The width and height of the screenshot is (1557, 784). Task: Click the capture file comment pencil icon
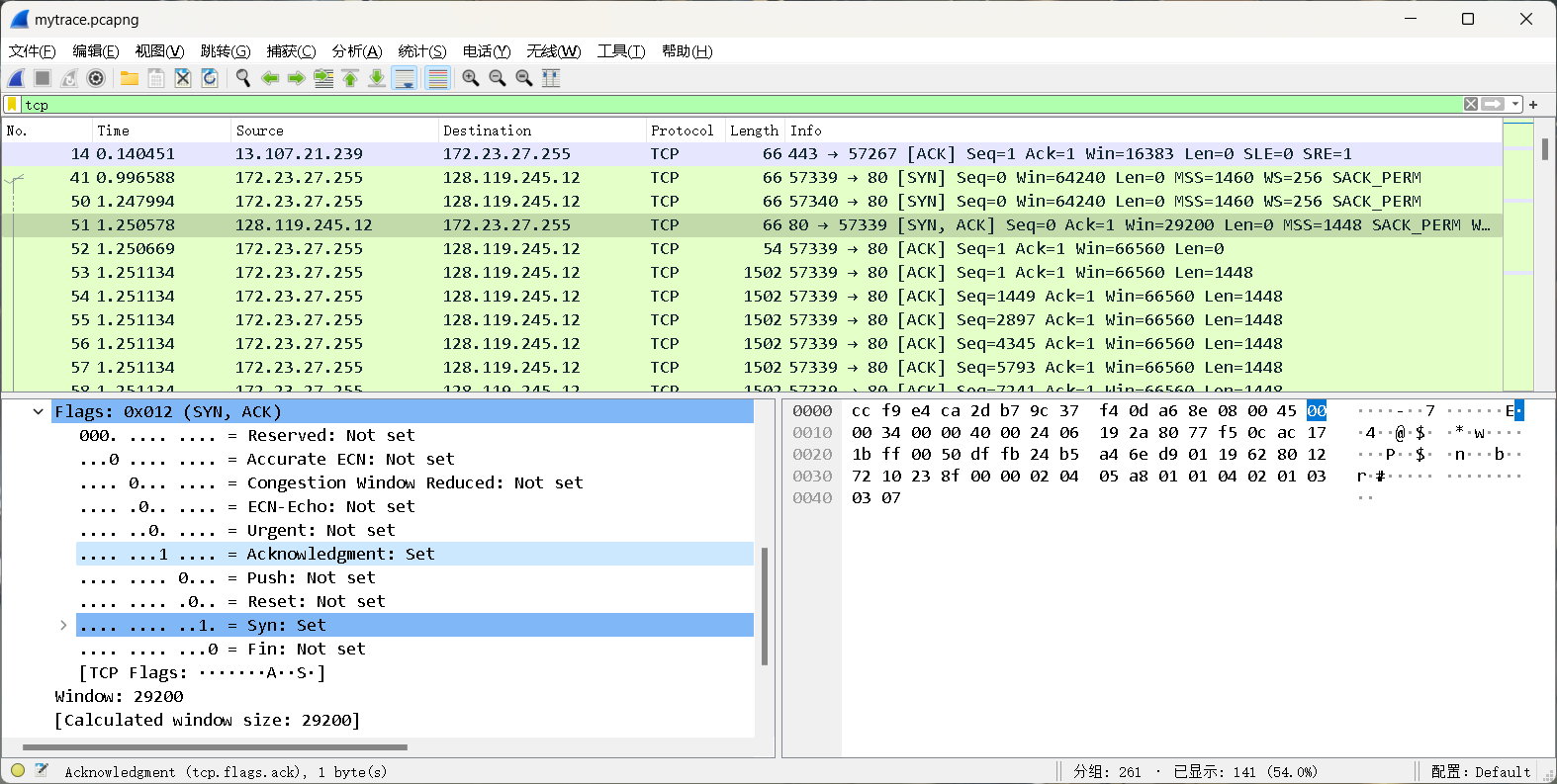coord(42,770)
